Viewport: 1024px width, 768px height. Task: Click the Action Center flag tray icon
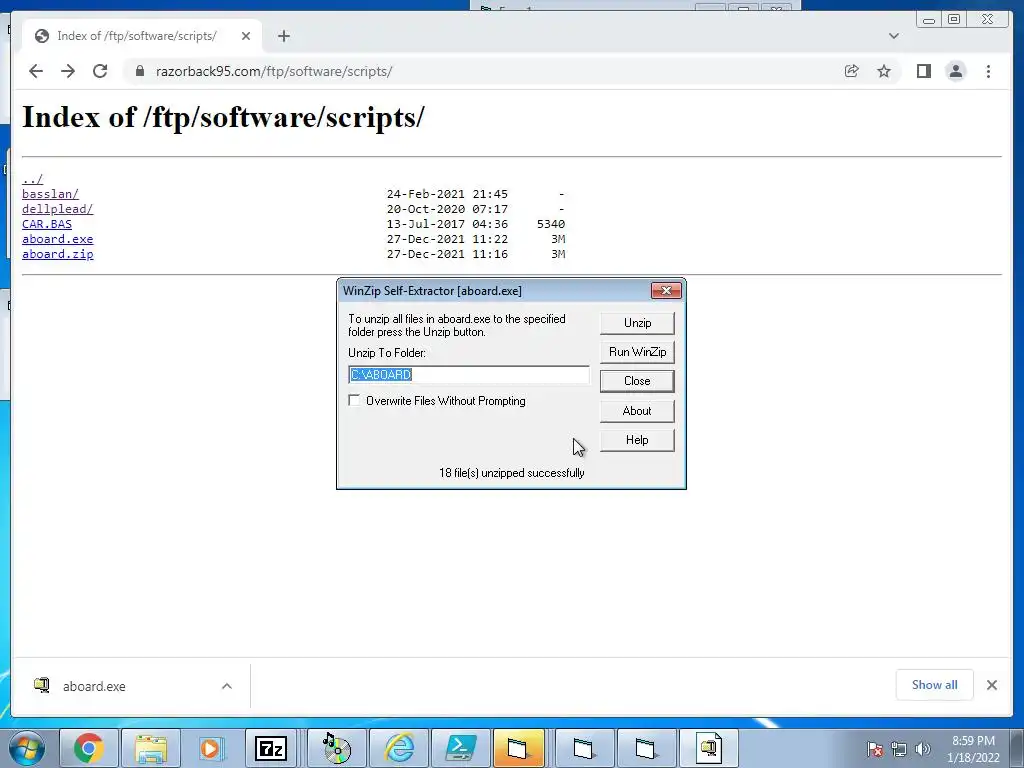pyautogui.click(x=874, y=749)
